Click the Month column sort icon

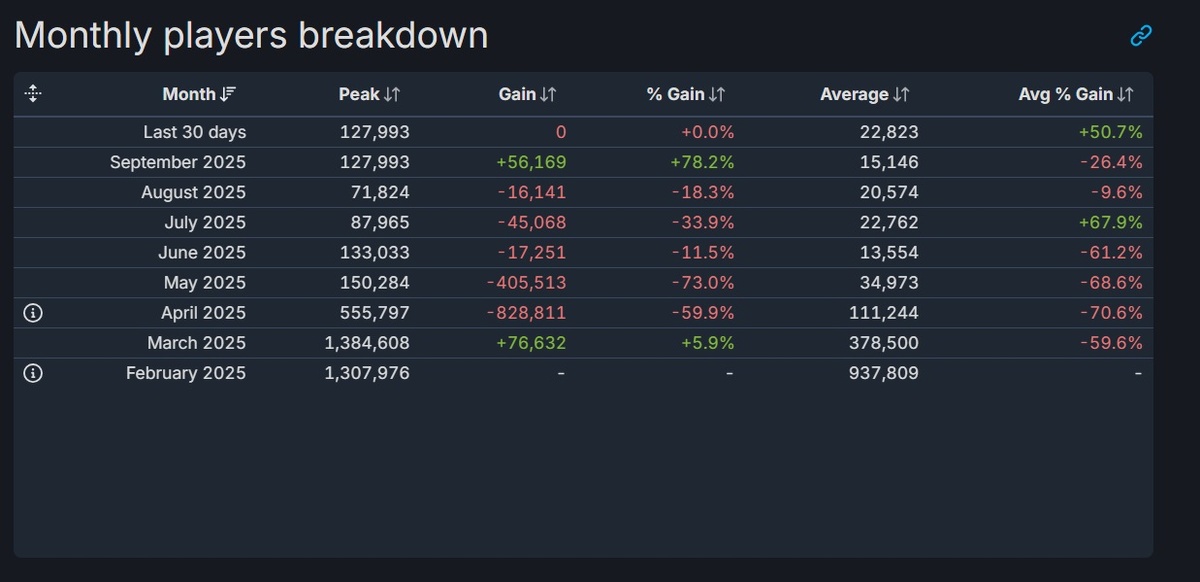tap(229, 94)
